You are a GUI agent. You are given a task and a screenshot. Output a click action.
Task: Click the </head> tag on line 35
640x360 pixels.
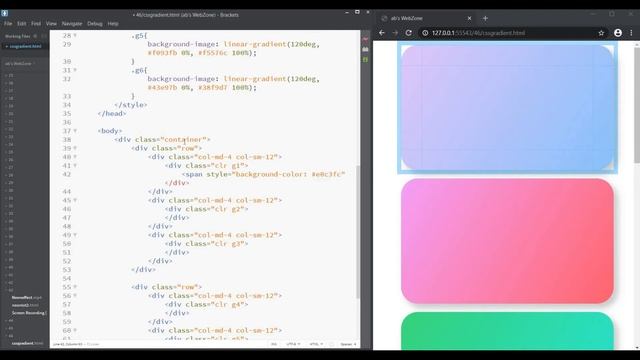pos(112,113)
